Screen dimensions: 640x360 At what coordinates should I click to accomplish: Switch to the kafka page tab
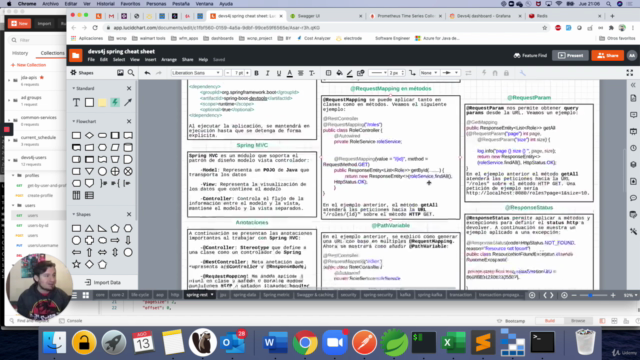(405, 295)
